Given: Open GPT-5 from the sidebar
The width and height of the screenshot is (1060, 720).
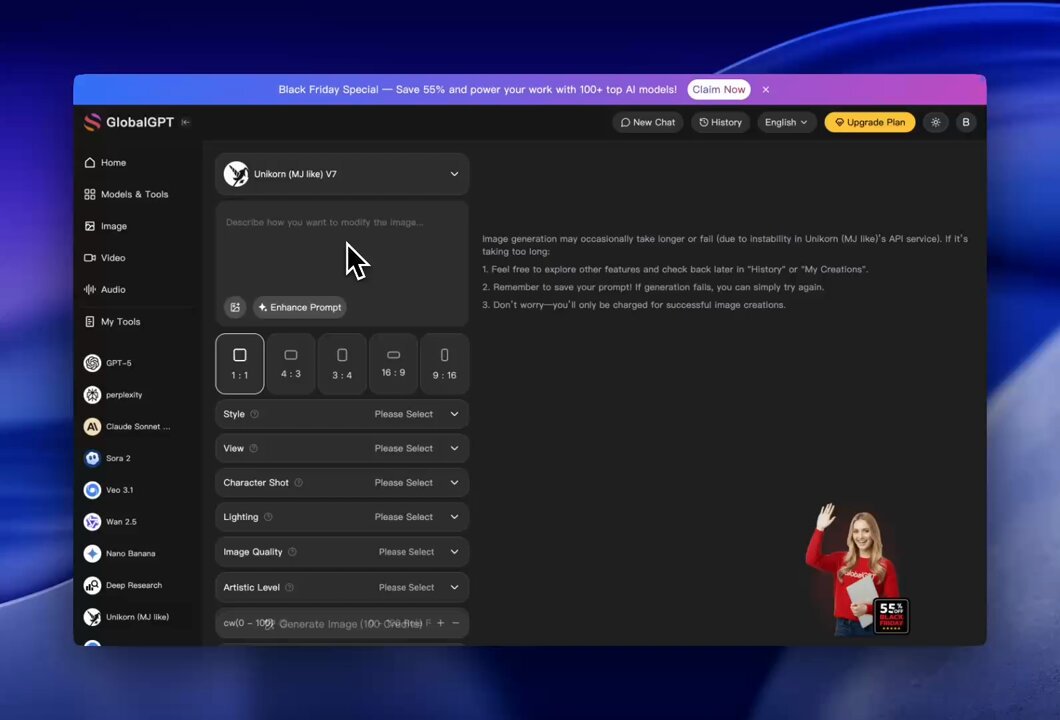Looking at the screenshot, I should coord(108,363).
